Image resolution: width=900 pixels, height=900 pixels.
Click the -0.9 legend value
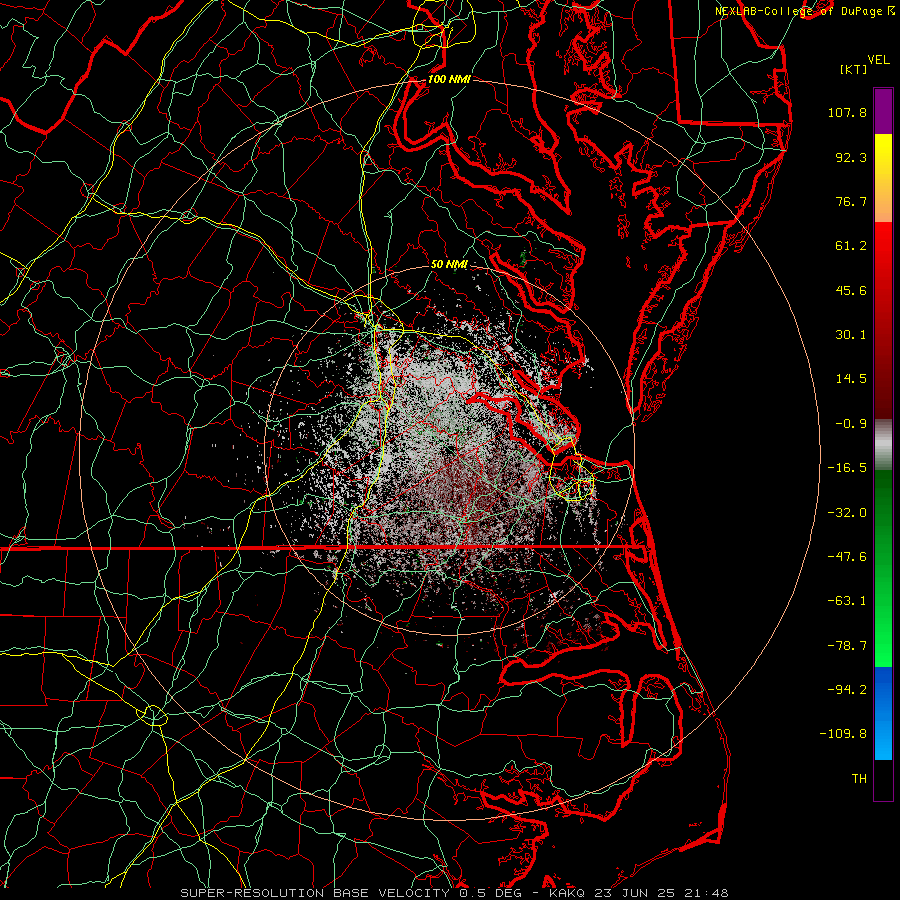tap(851, 424)
